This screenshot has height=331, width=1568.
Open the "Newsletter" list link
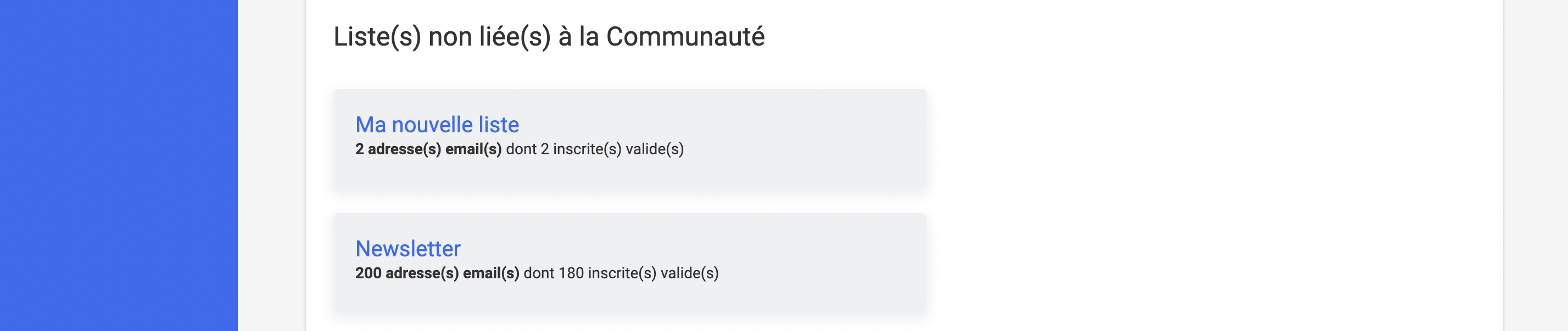[408, 249]
